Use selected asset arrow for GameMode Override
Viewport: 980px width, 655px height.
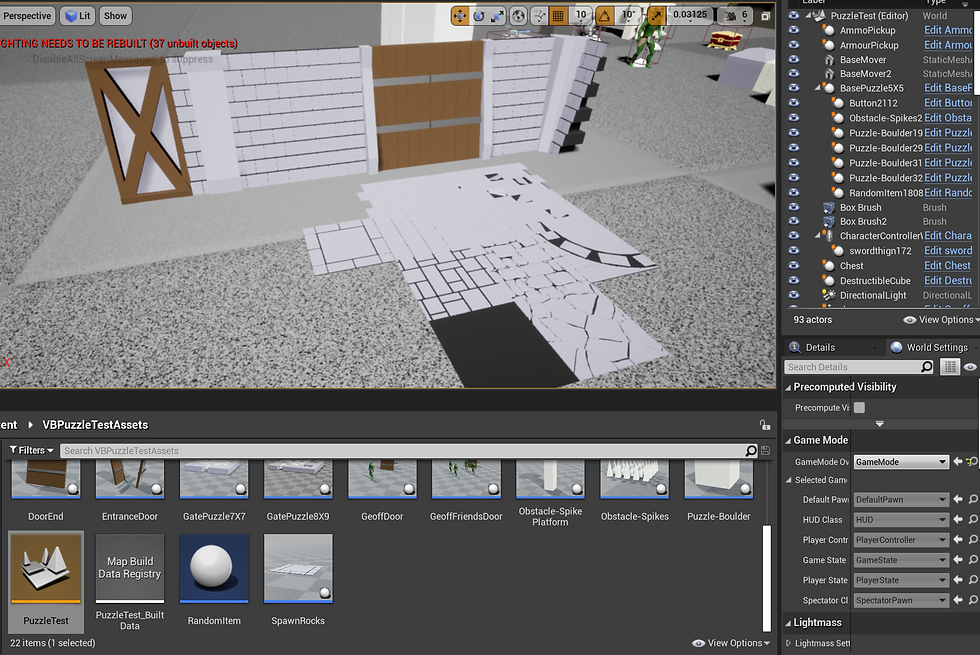click(958, 462)
